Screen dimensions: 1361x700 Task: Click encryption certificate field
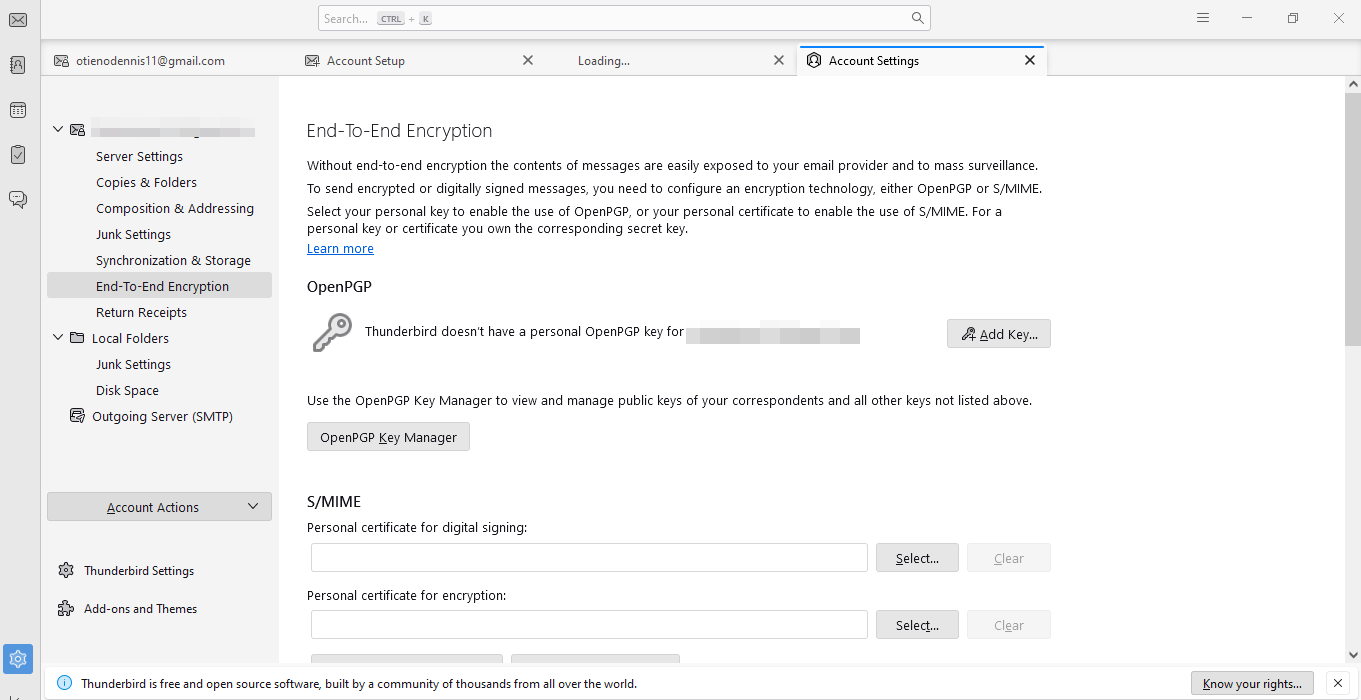[589, 625]
